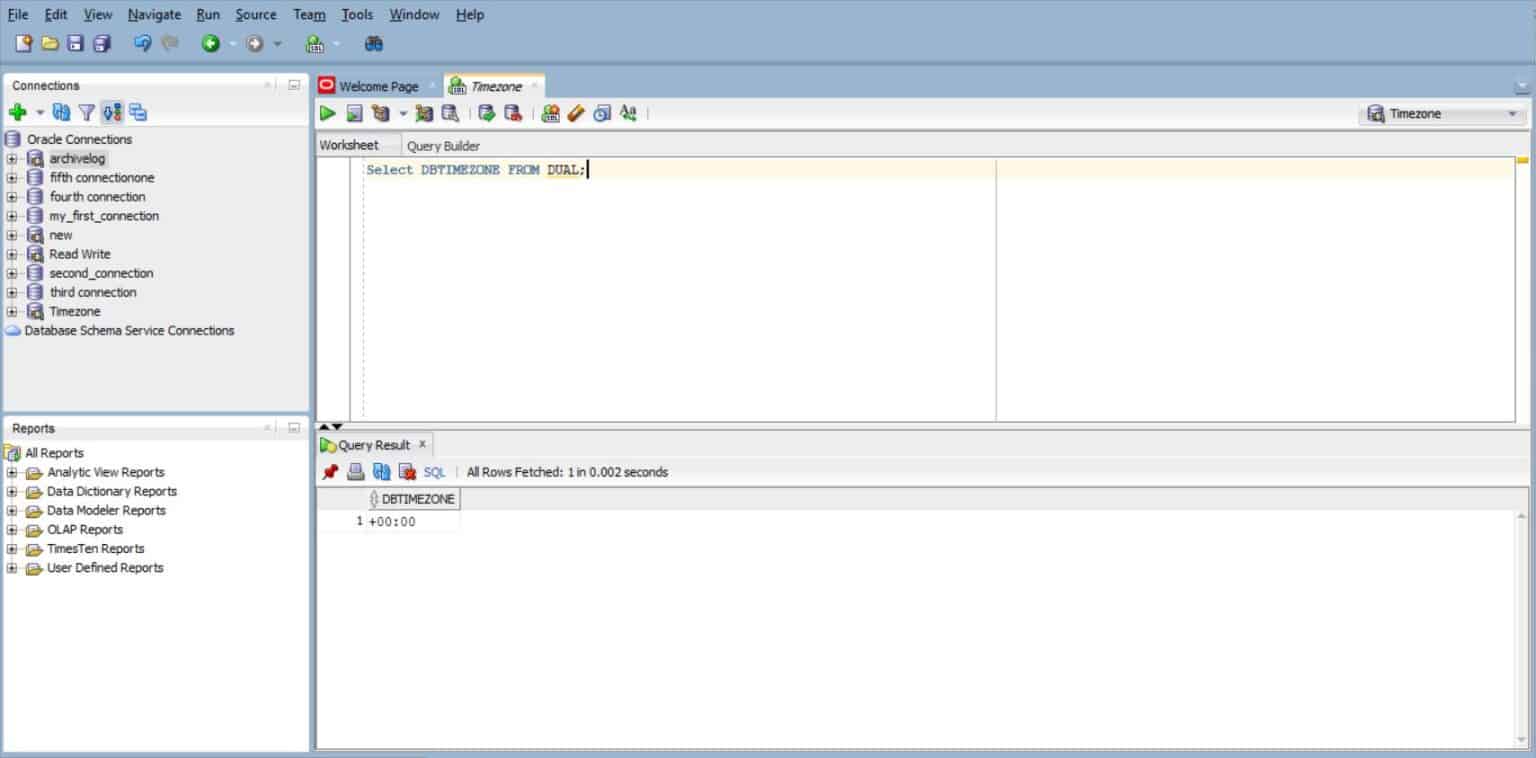Add a new Oracle connection with the plus icon
Screen dimensions: 1536x758
coord(17,112)
